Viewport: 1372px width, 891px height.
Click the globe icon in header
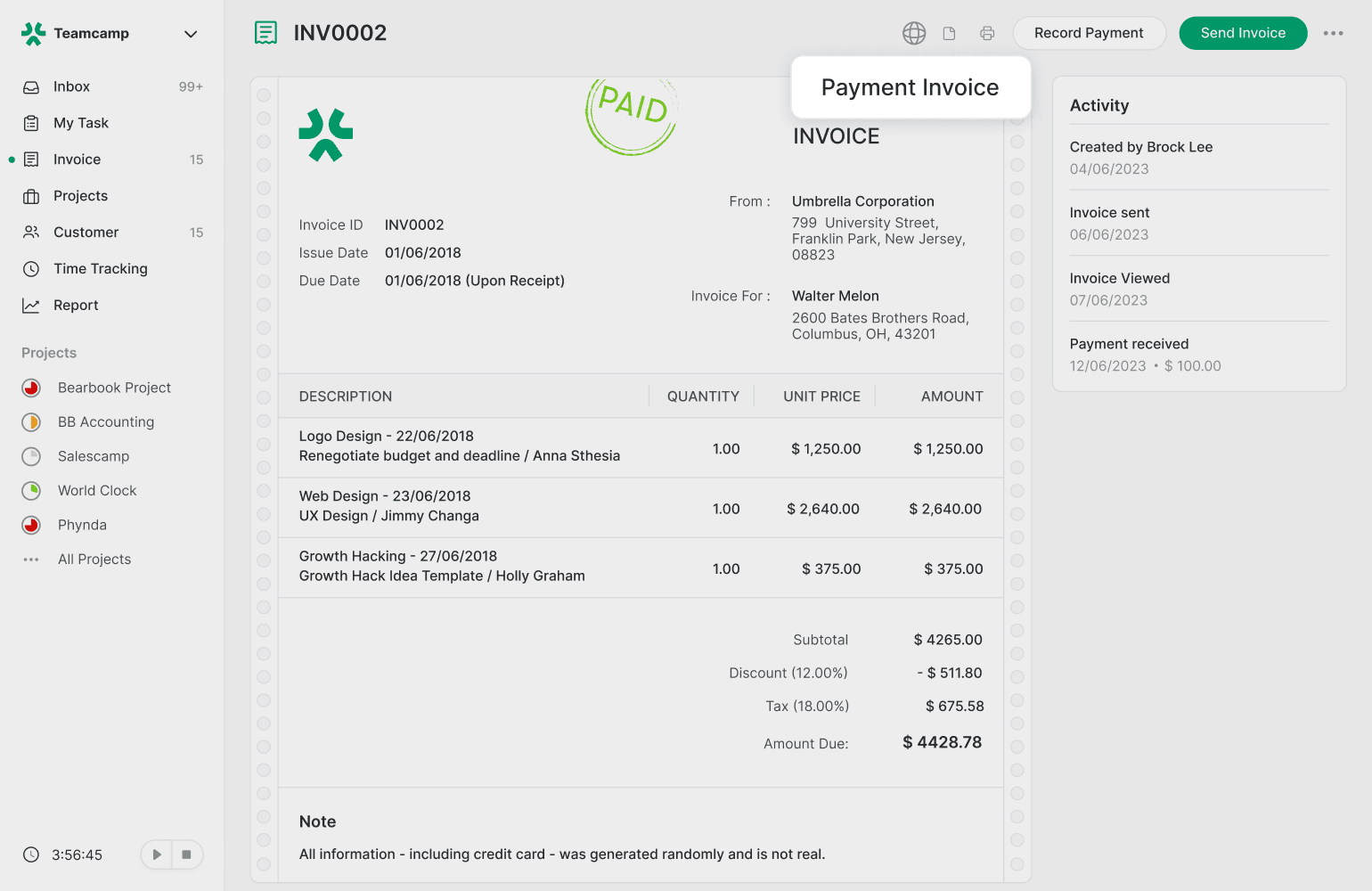pyautogui.click(x=914, y=33)
